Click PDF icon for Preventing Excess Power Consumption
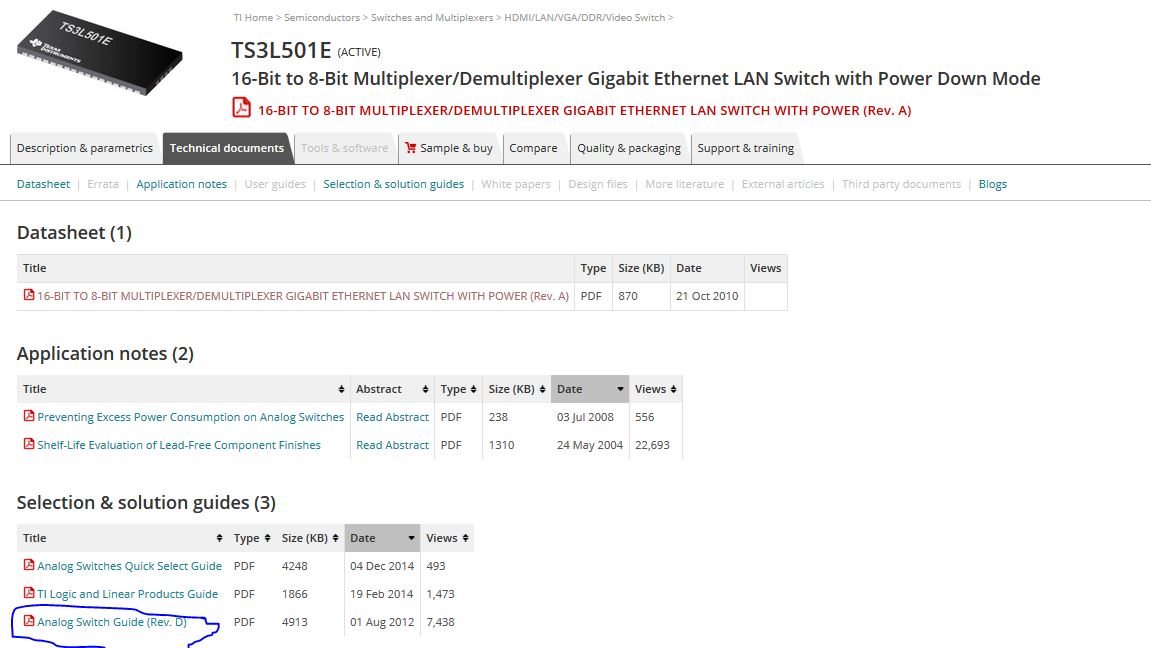1151x648 pixels. 29,415
